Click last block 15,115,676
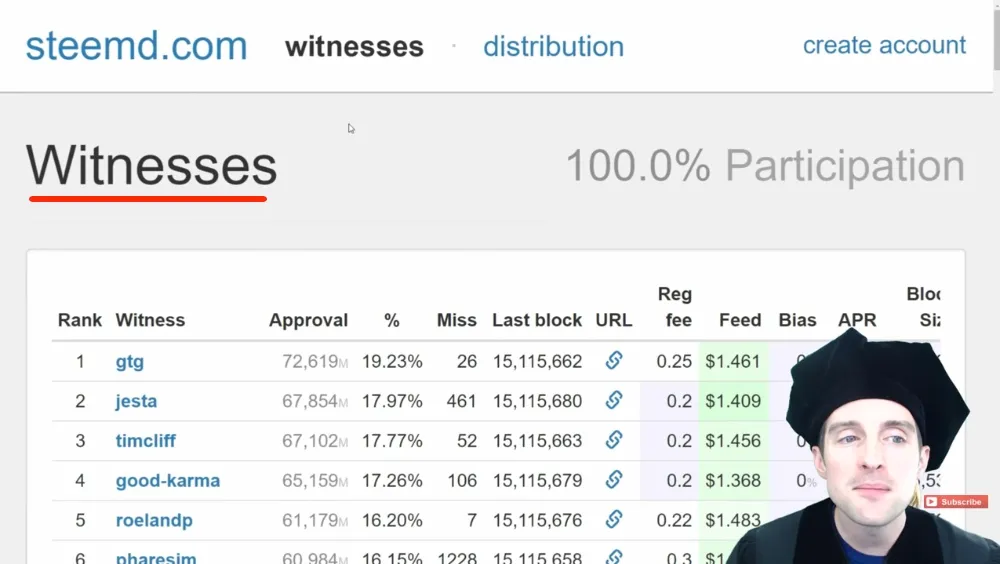The image size is (1000, 564). point(538,520)
